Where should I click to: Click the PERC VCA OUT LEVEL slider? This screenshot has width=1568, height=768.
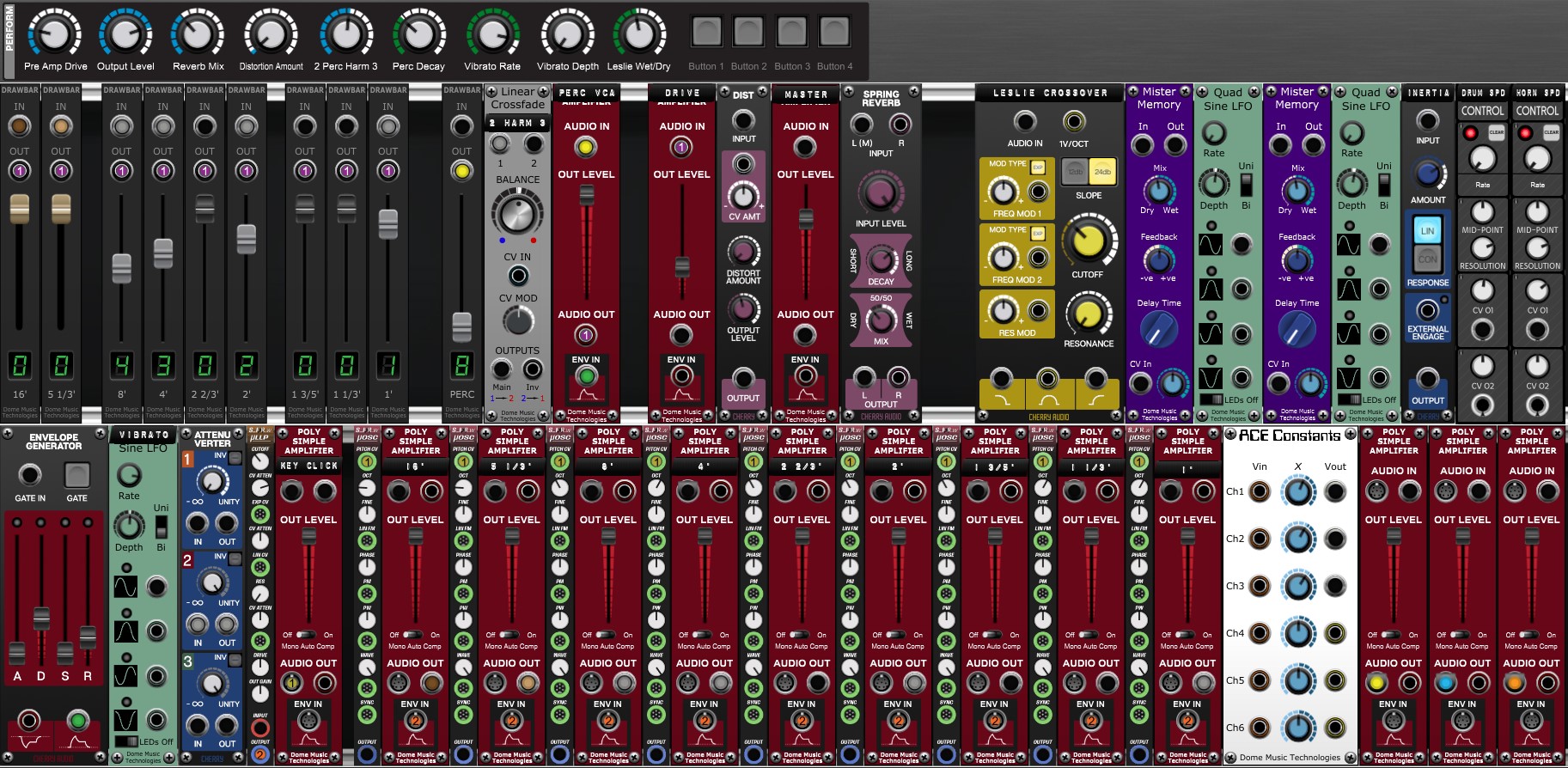click(586, 195)
